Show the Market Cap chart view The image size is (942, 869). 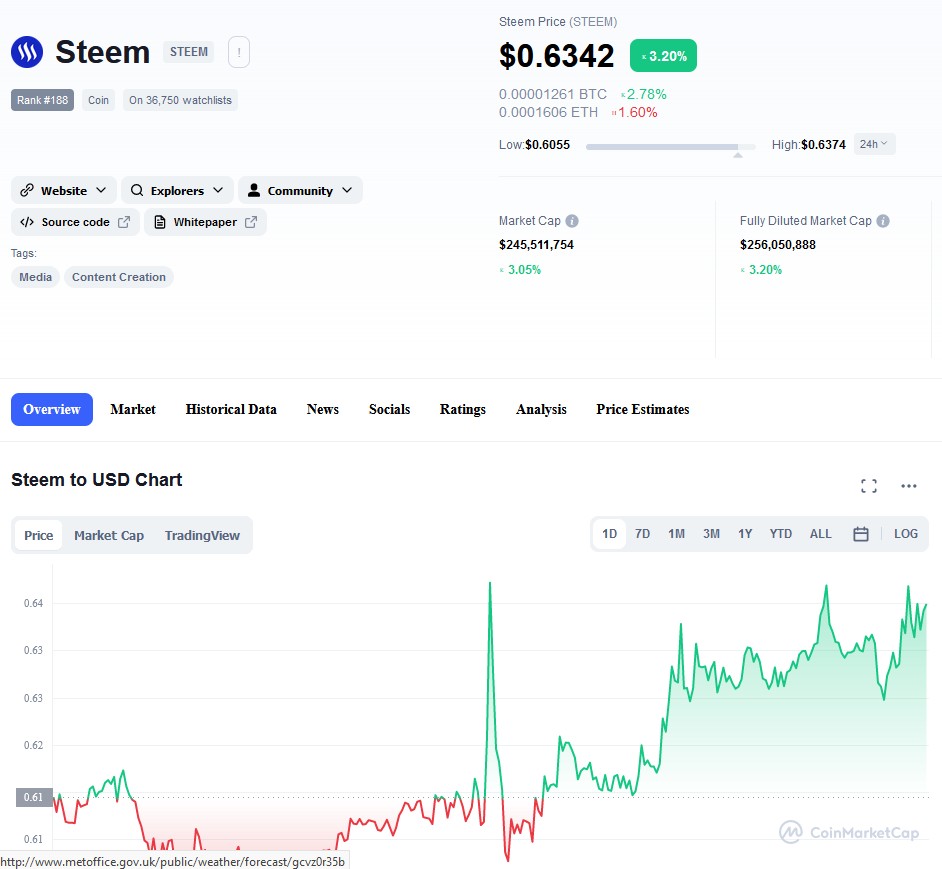(109, 535)
